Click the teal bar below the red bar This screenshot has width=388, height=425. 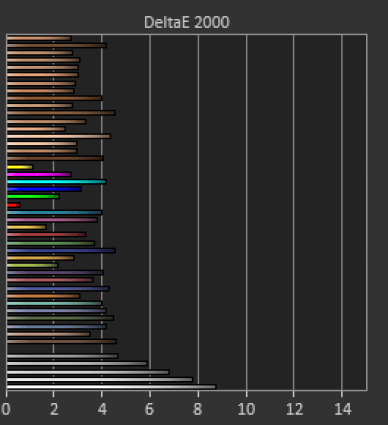[x=54, y=212]
